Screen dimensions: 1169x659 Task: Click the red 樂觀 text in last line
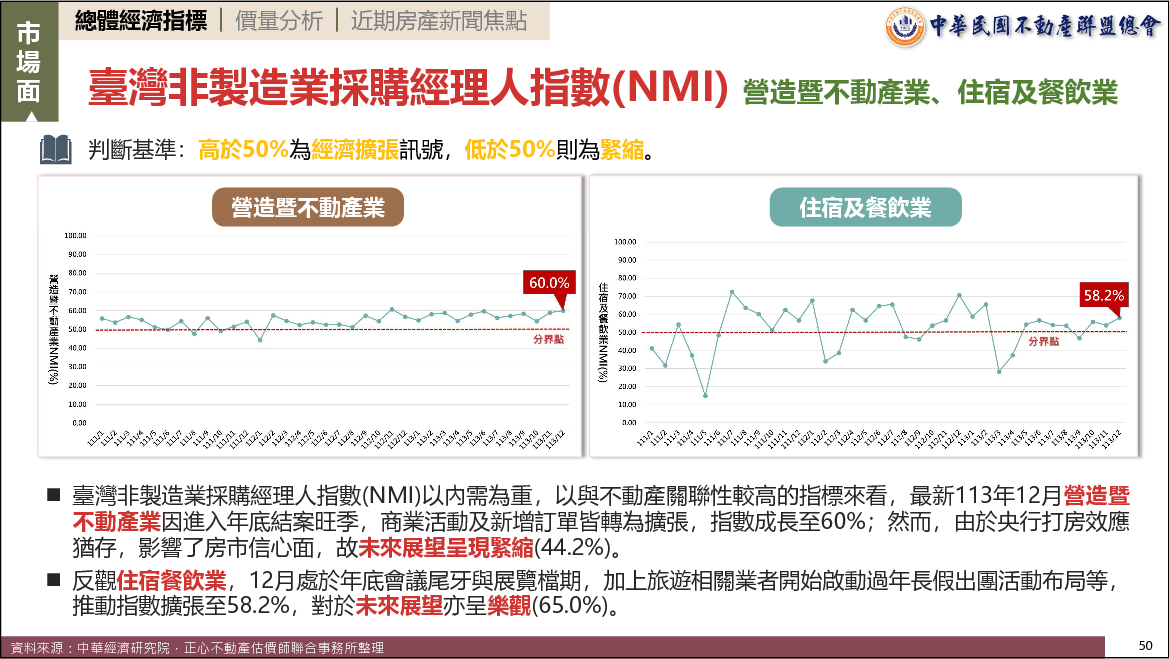(510, 606)
